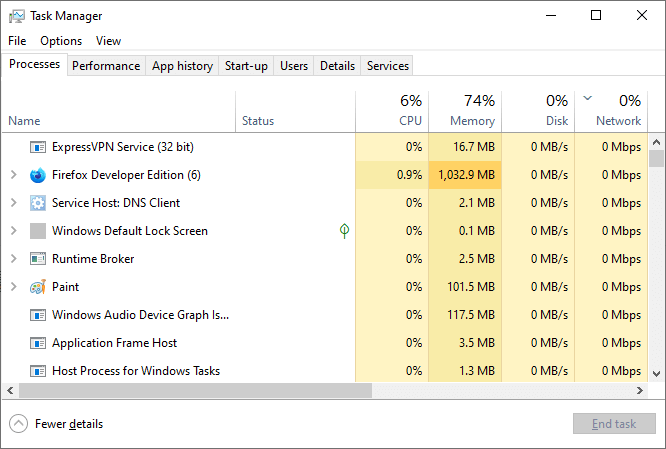Expand Service Host: DNS Client group

coord(14,203)
